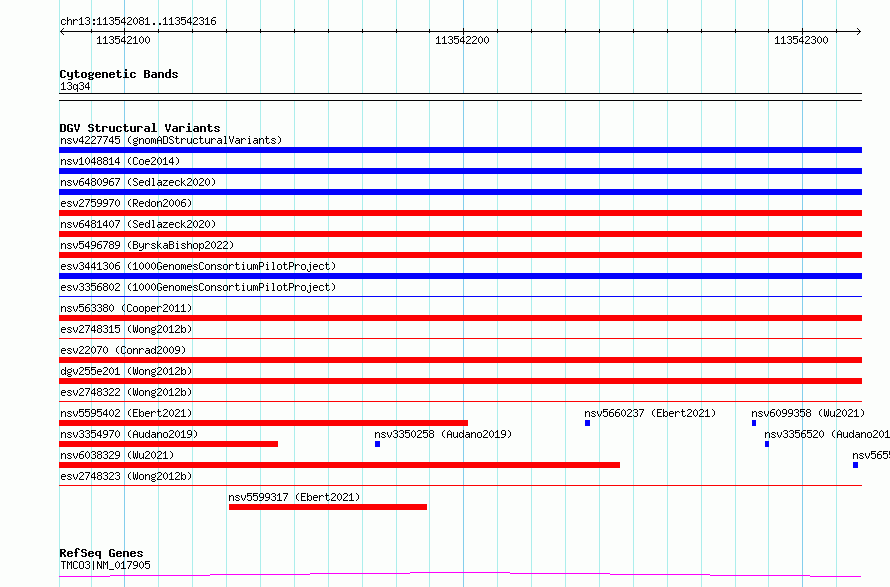This screenshot has height=587, width=890.
Task: Select esv2748315 (Wong2012b) label
Action: coord(126,329)
